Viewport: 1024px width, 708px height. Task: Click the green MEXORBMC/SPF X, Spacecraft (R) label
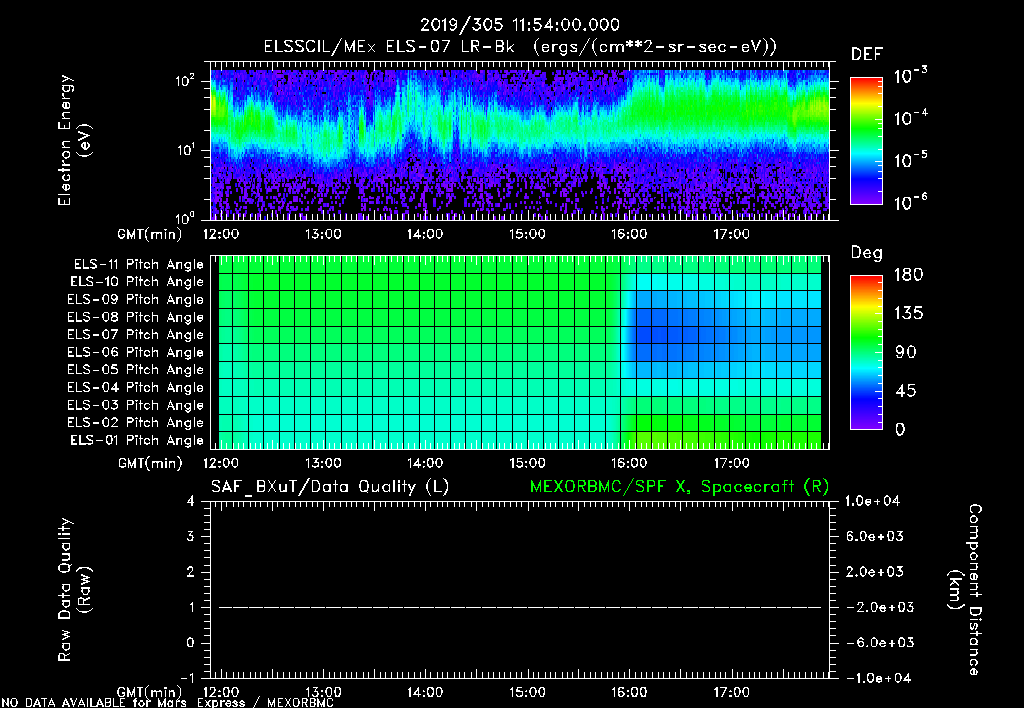[679, 487]
